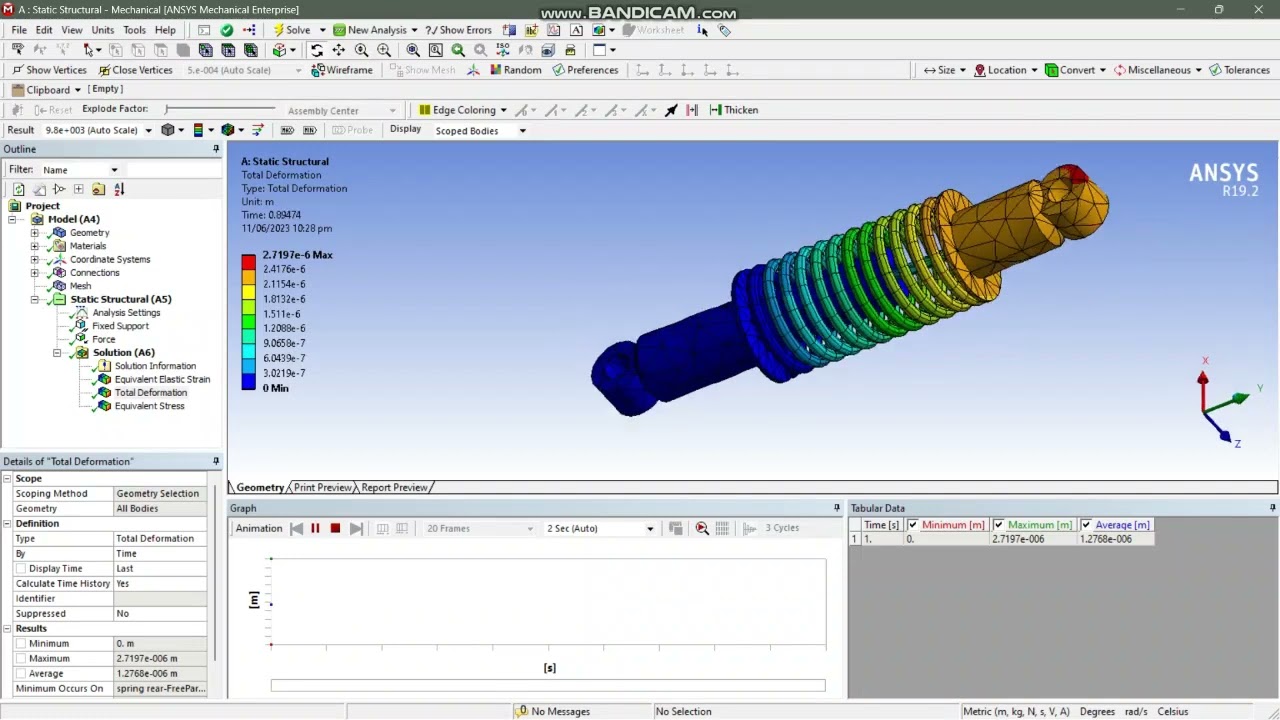The image size is (1280, 720).
Task: Click the previous frame animation button
Action: (x=296, y=528)
